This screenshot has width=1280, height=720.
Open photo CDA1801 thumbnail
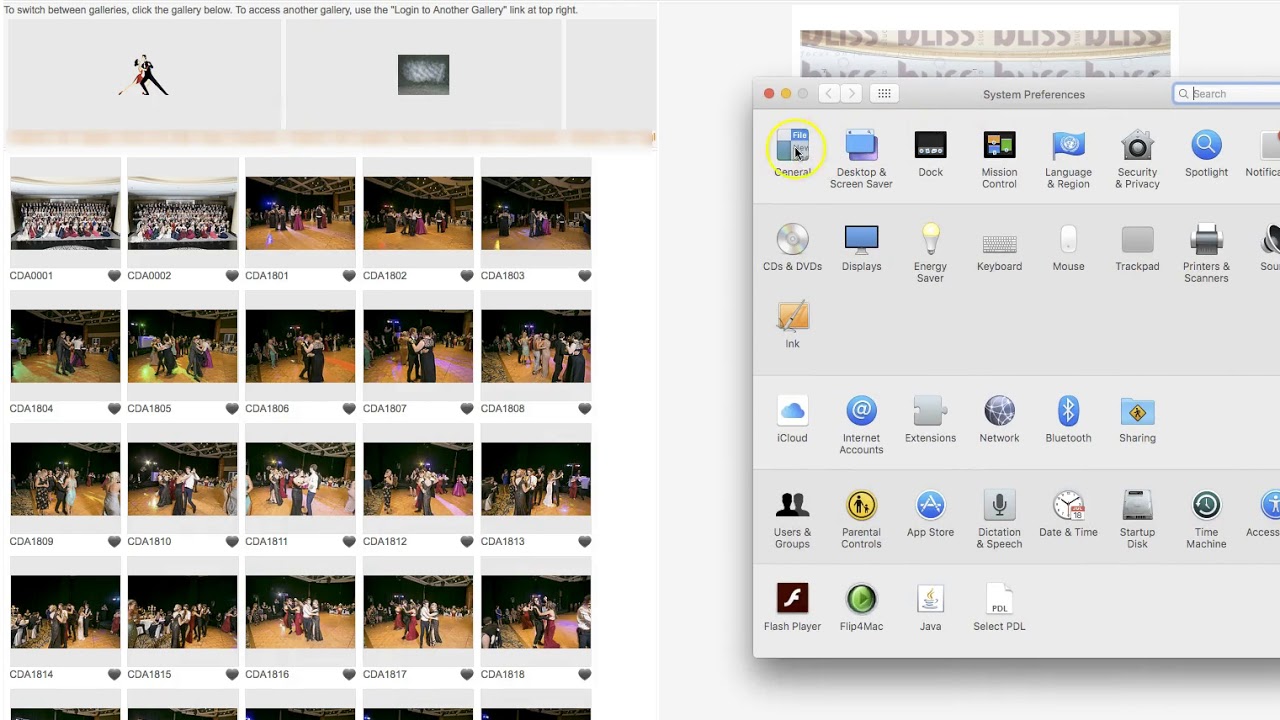[x=300, y=213]
